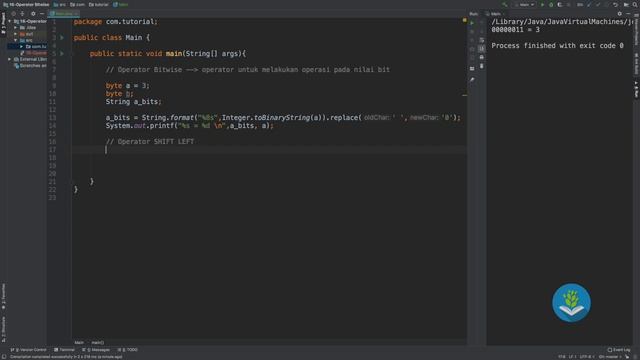
Task: Place cursor on empty line 17
Action: (269, 150)
